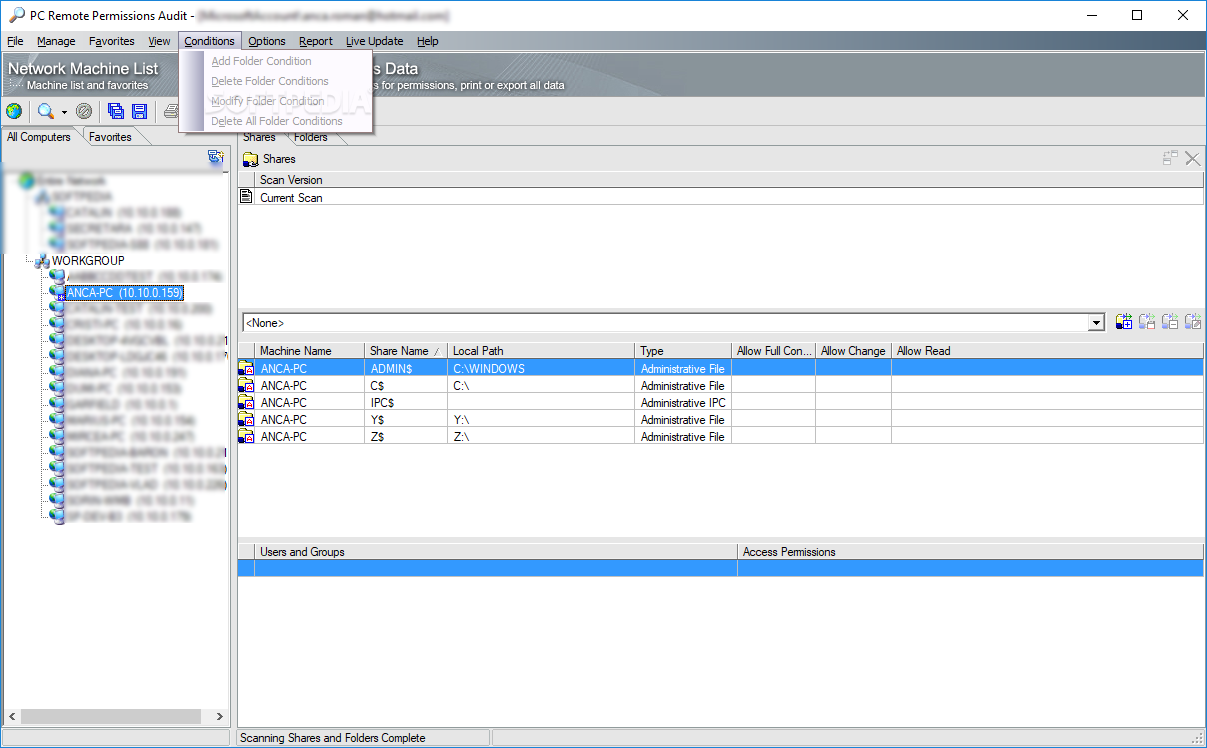
Task: Click the globe network icon in toolbar
Action: pos(14,111)
